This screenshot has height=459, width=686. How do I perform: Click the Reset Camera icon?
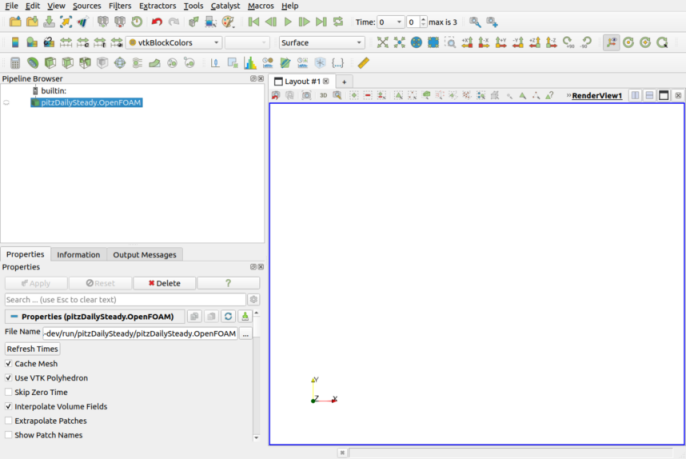[x=382, y=42]
